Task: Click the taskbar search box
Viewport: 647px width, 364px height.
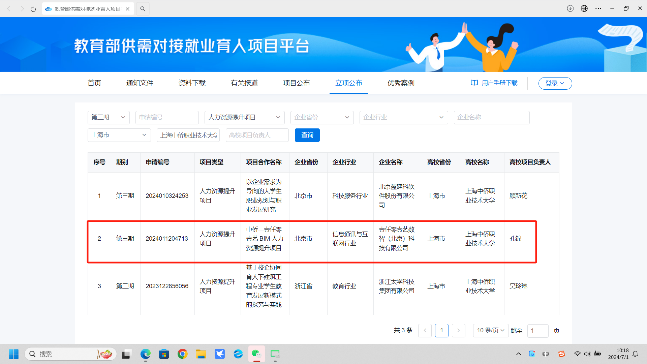Action: pos(70,354)
